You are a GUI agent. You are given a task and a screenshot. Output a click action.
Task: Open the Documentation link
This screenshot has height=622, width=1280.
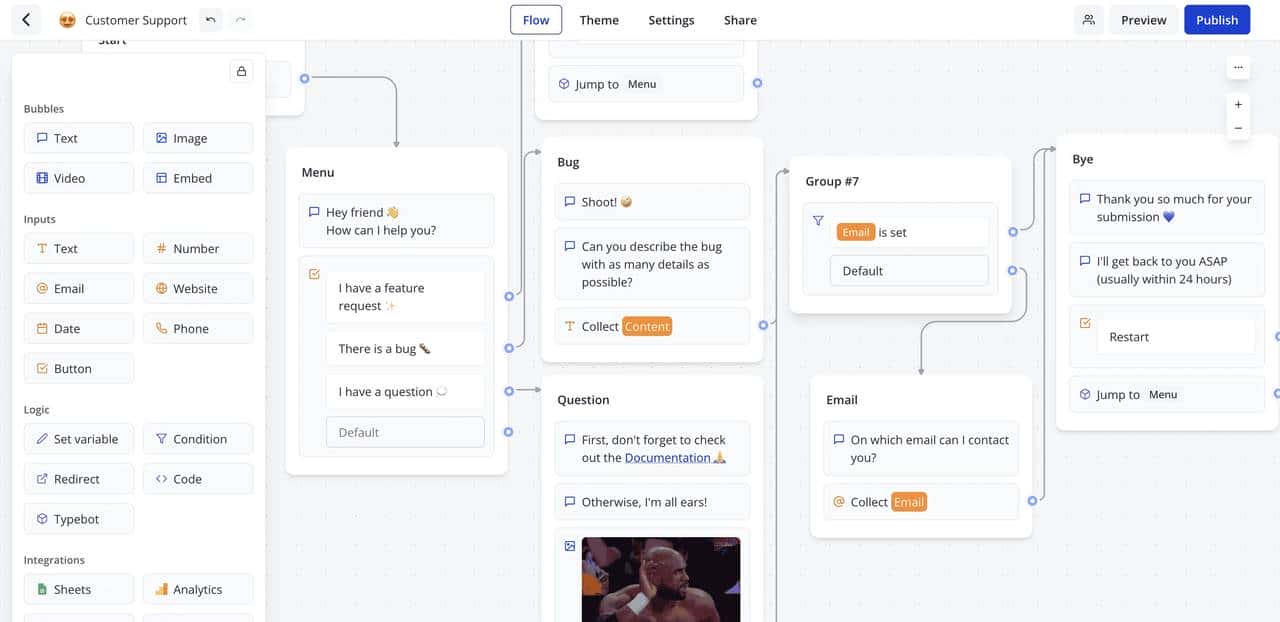667,458
